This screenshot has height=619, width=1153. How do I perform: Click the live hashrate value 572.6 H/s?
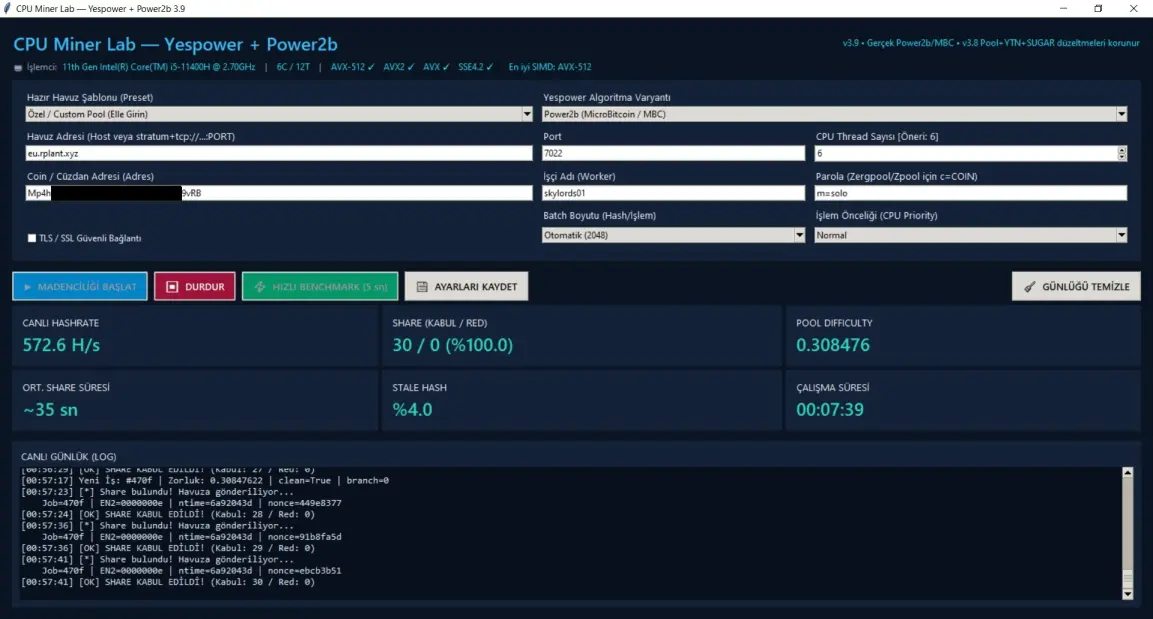click(x=61, y=345)
